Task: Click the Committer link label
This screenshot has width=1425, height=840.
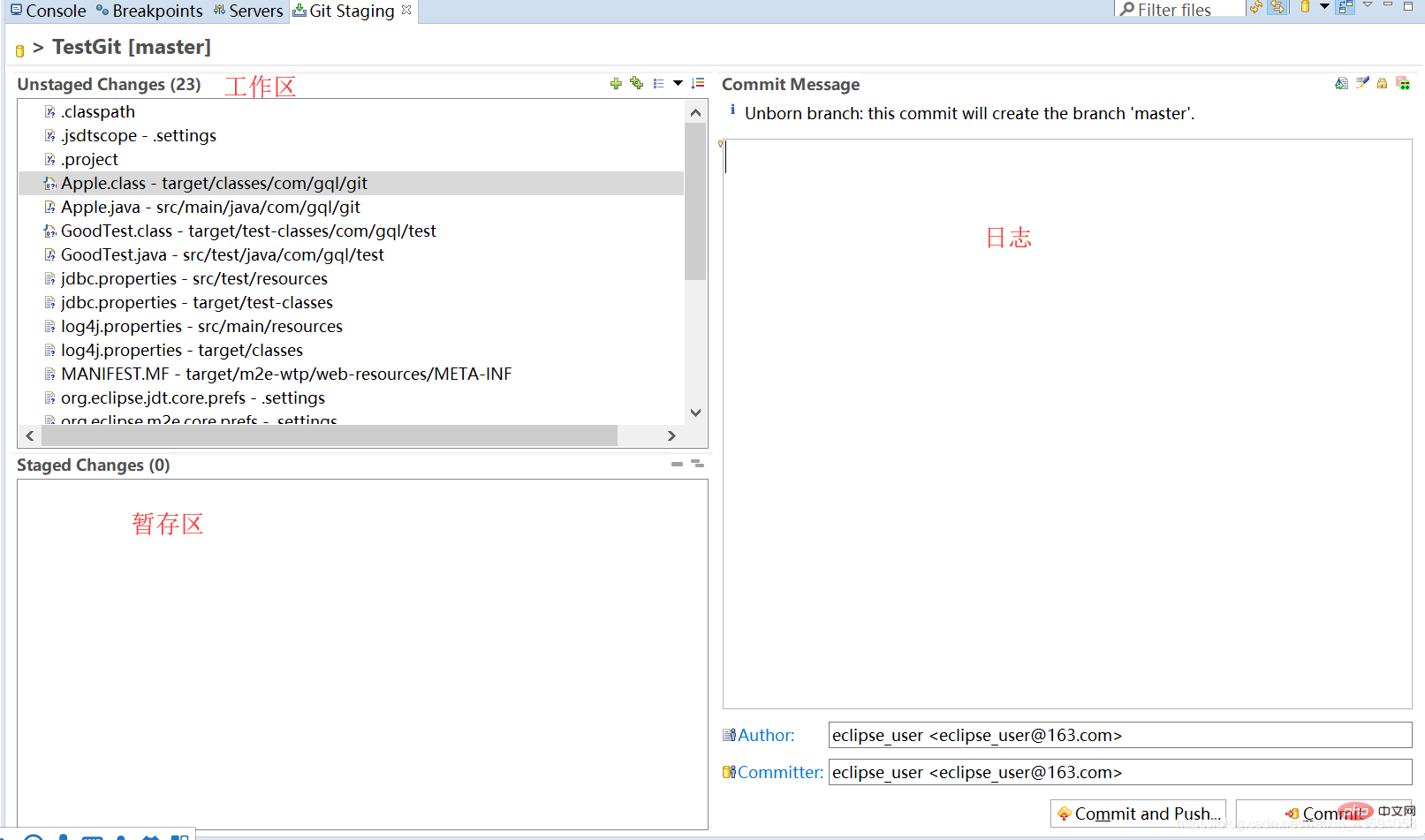Action: click(x=780, y=772)
